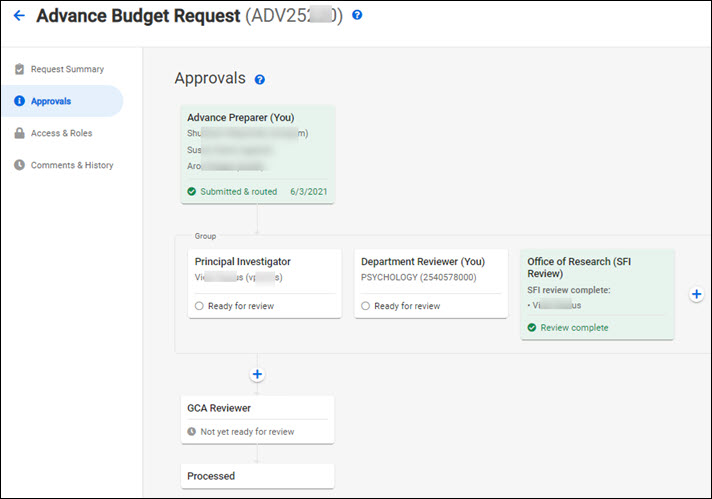Click the Group label

coord(205,236)
